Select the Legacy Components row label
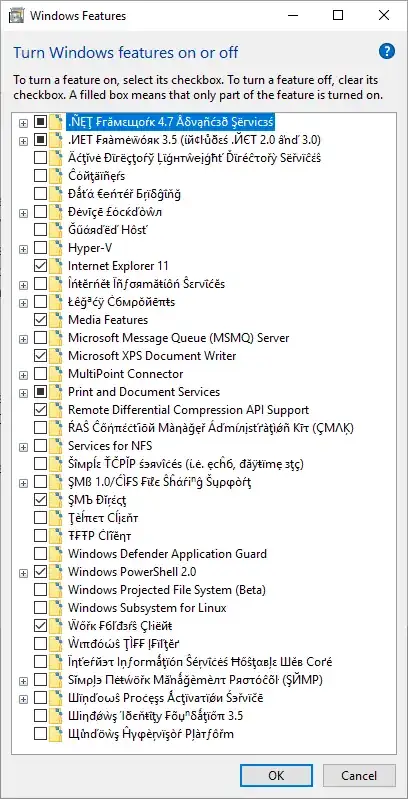 pos(121,302)
